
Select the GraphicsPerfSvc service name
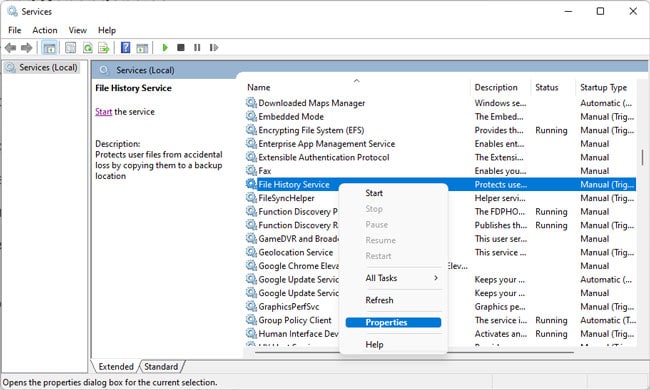(x=289, y=307)
